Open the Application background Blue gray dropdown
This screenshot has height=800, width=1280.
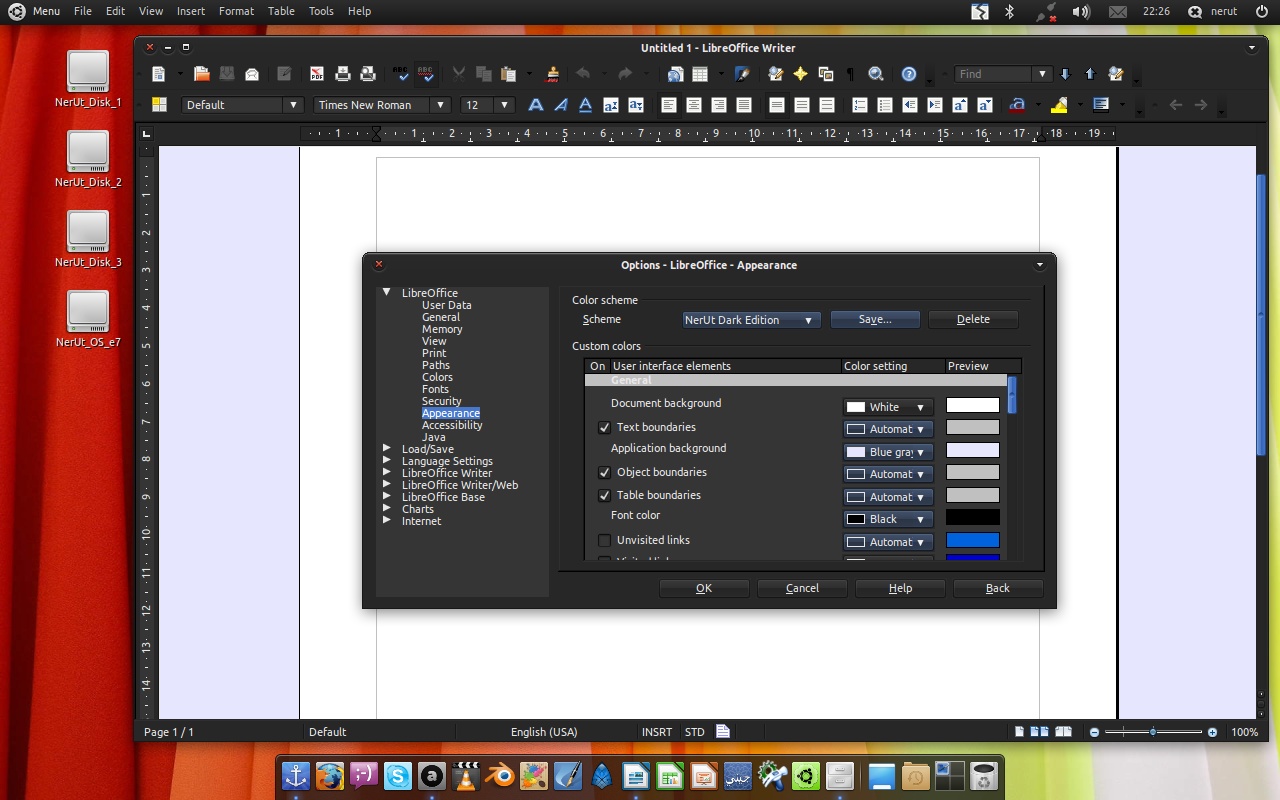(x=888, y=452)
